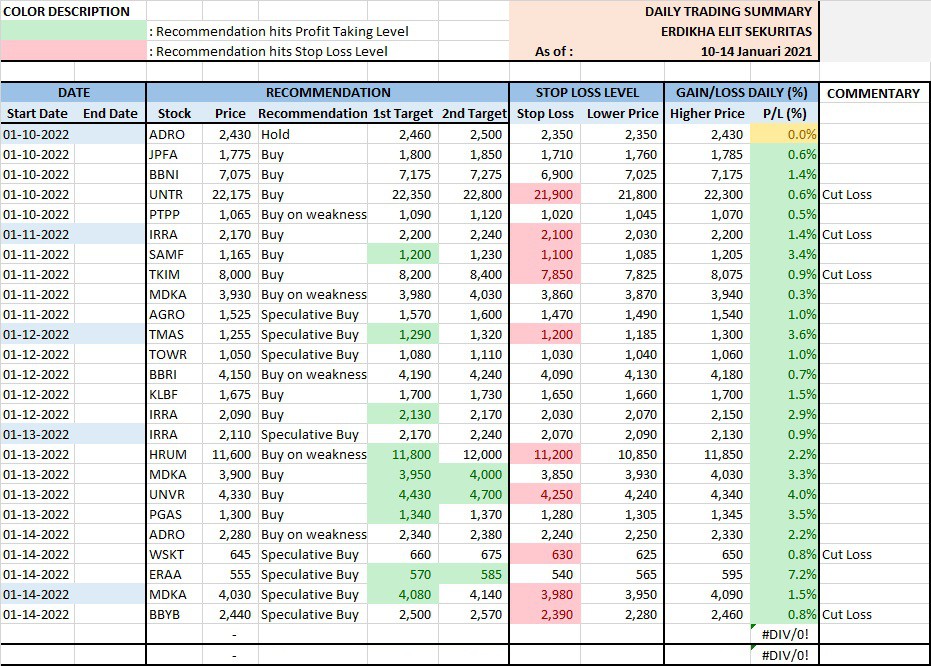Click the COLOR DESCRIPTION heading cell
This screenshot has height=666, width=931.
[x=66, y=11]
